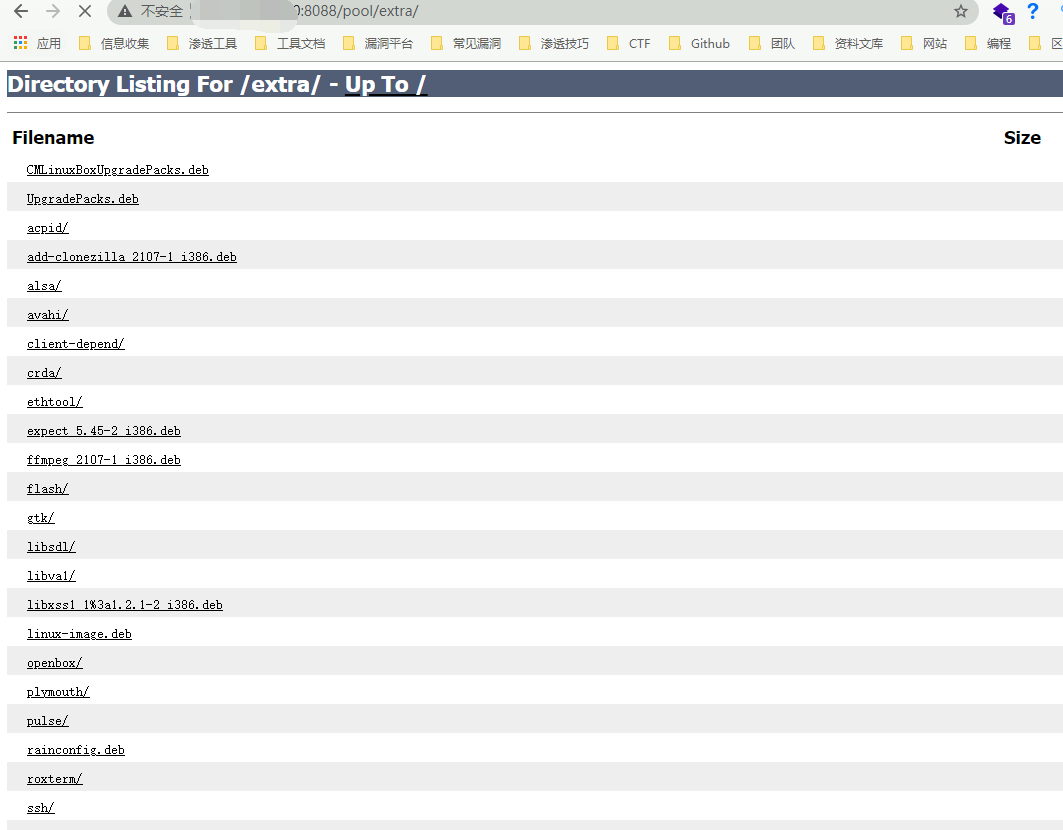
Task: Download the linux-image.deb file
Action: click(79, 634)
